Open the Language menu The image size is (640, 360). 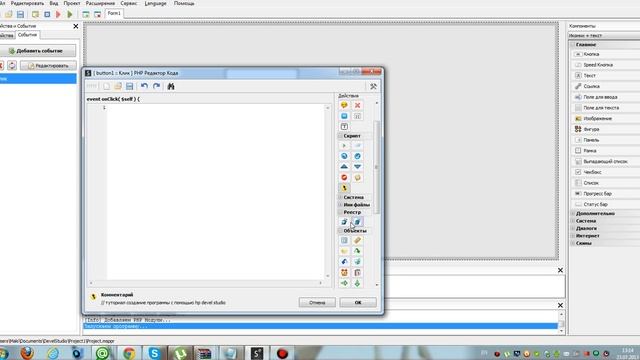click(156, 3)
